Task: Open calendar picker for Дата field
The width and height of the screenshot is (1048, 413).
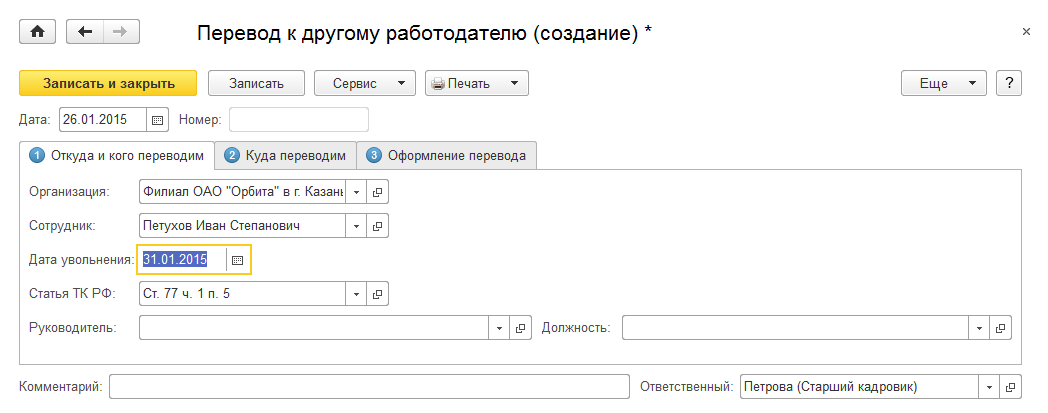Action: 157,120
